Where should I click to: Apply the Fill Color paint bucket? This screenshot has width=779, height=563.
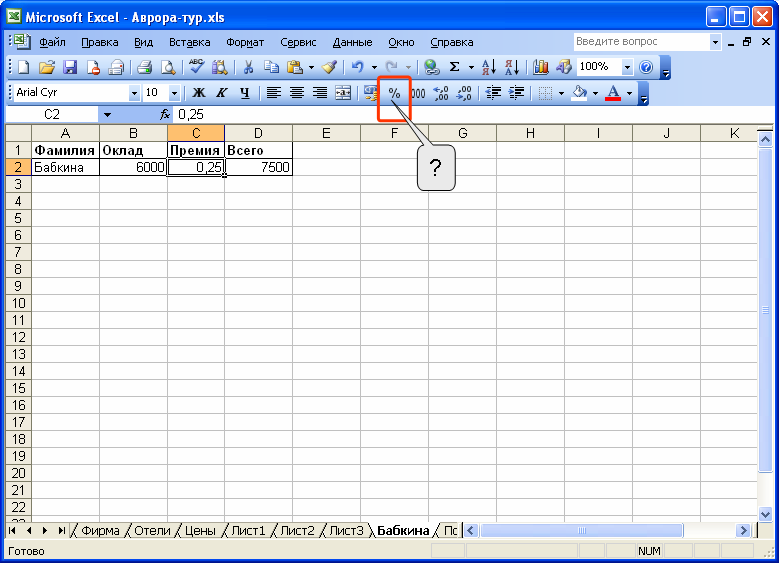tap(579, 93)
